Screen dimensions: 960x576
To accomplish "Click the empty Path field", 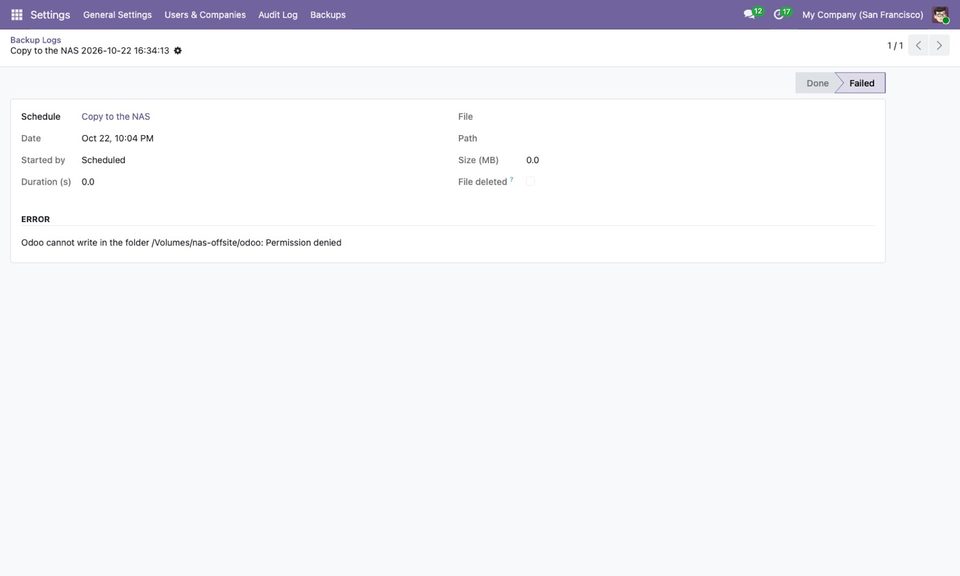I will click(x=700, y=138).
